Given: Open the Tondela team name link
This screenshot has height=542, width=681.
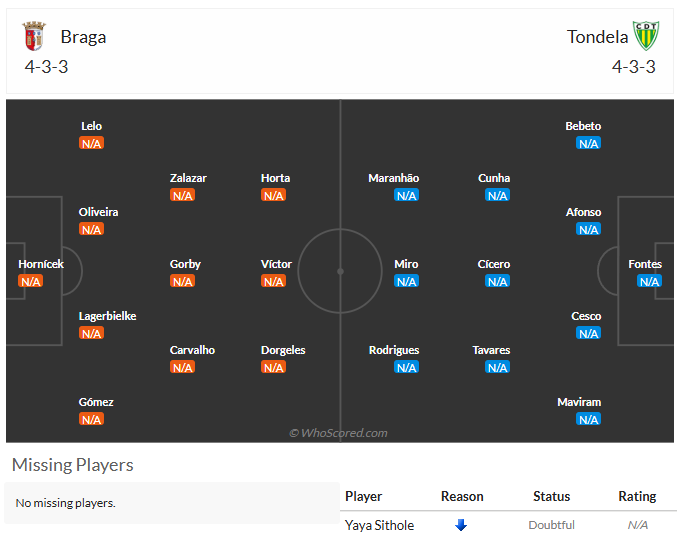Looking at the screenshot, I should (x=597, y=37).
